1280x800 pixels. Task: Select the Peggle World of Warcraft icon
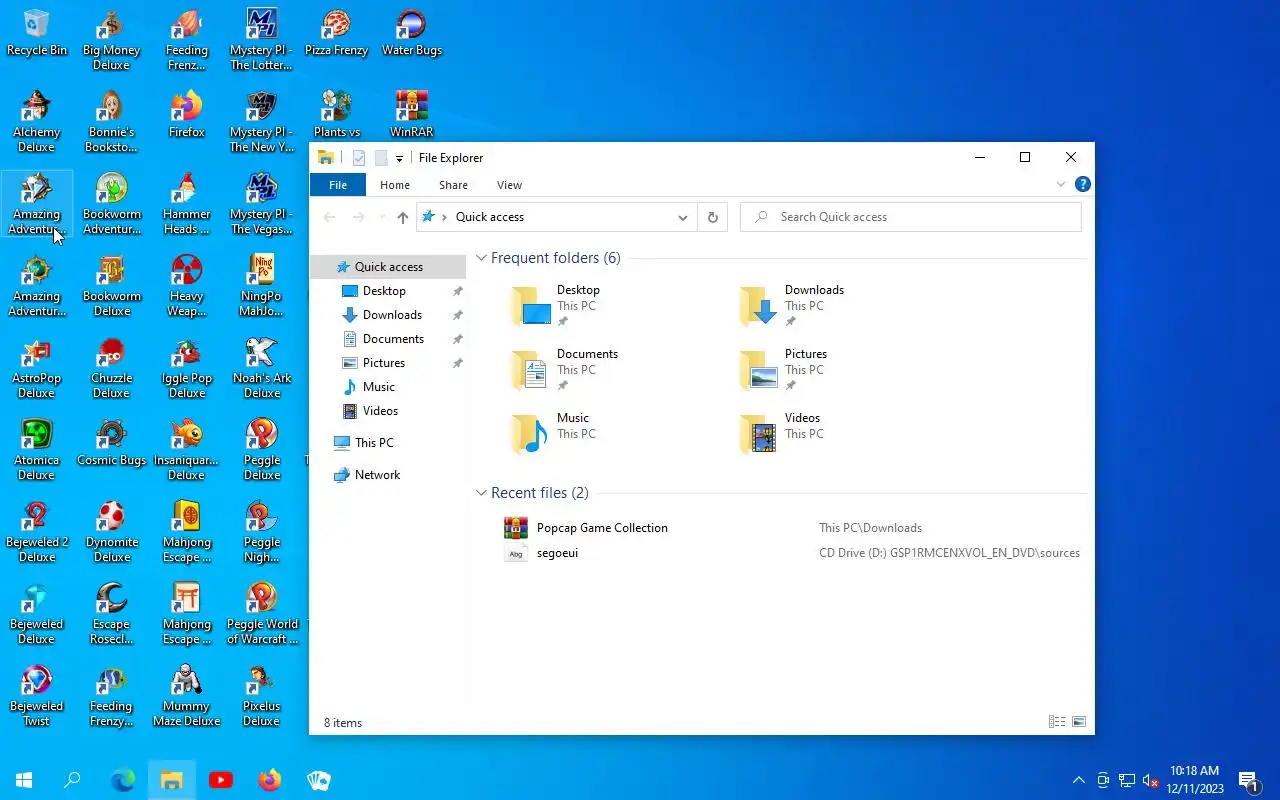click(x=261, y=614)
